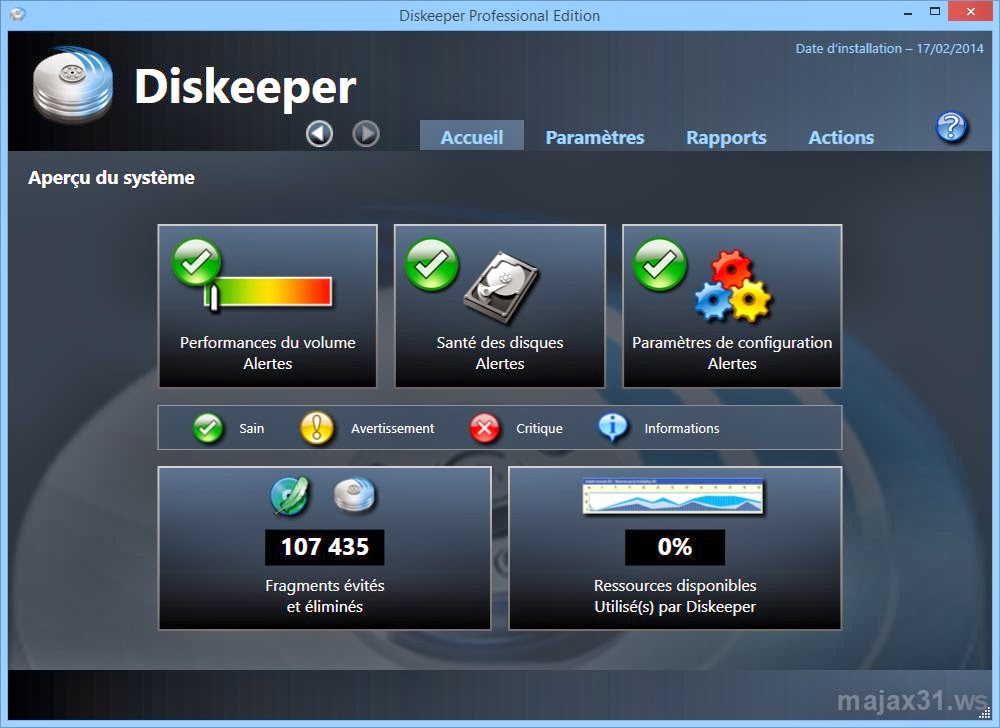Click the title bar application icon
Viewport: 1000px width, 728px height.
point(17,14)
